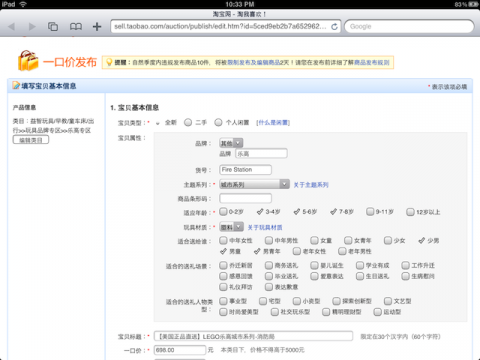Check the 商务送礼 occasion checkbox

pos(269,265)
